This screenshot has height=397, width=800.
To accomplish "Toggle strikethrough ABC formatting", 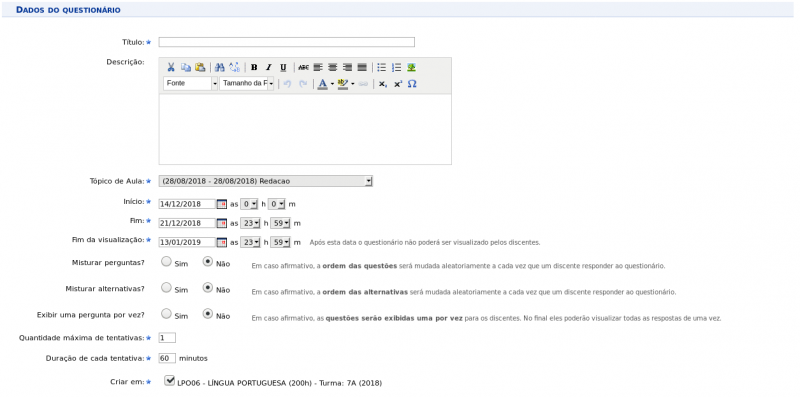I will (x=303, y=67).
